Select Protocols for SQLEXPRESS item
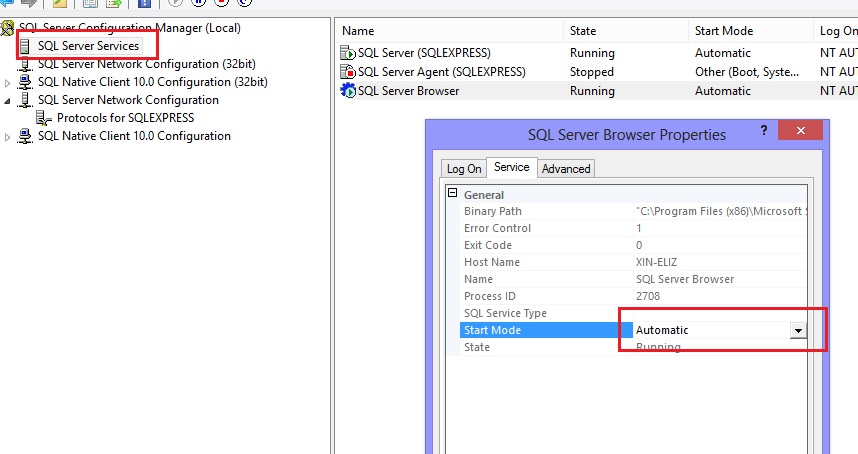 pos(125,118)
